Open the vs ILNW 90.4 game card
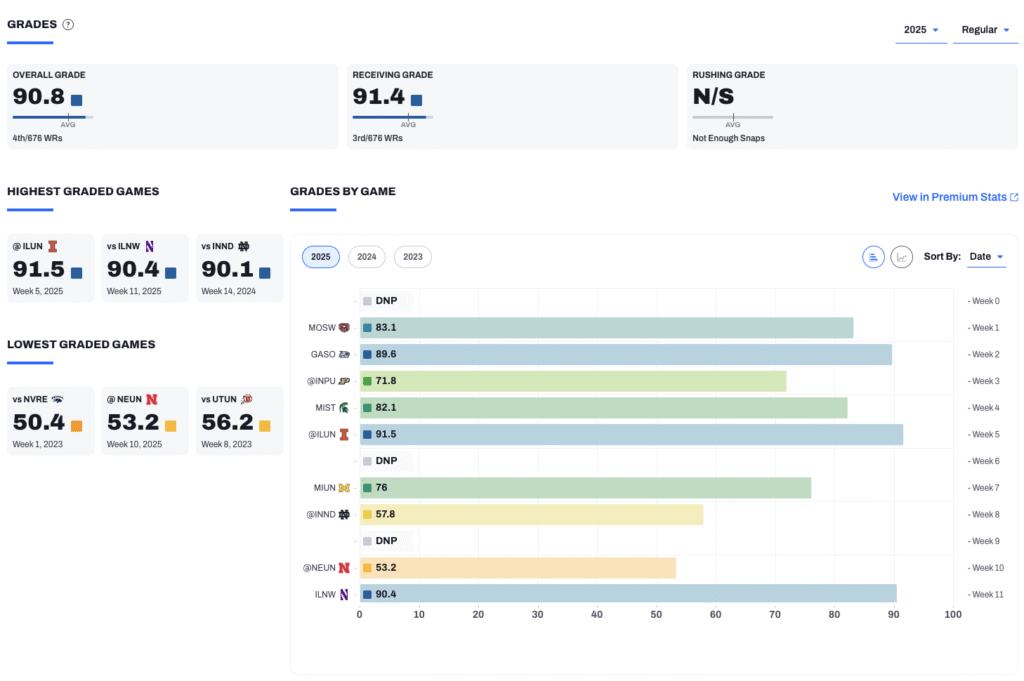The height and width of the screenshot is (681, 1024). [144, 268]
